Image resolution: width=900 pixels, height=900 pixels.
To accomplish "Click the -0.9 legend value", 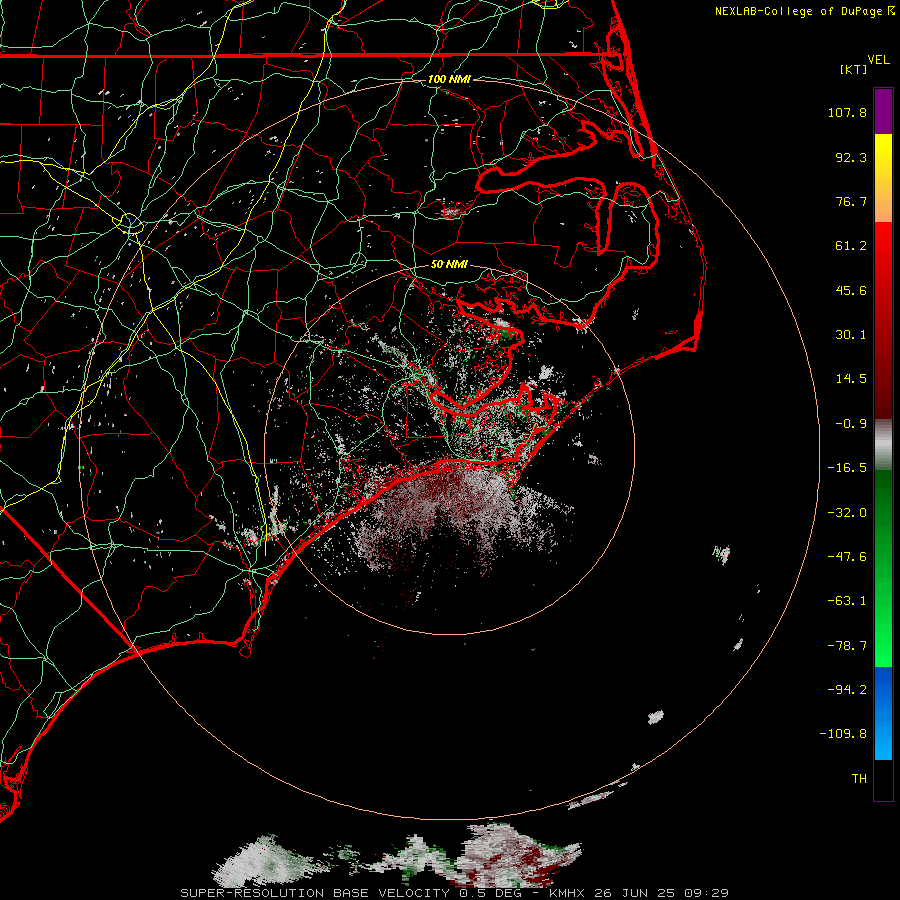I will tap(851, 424).
